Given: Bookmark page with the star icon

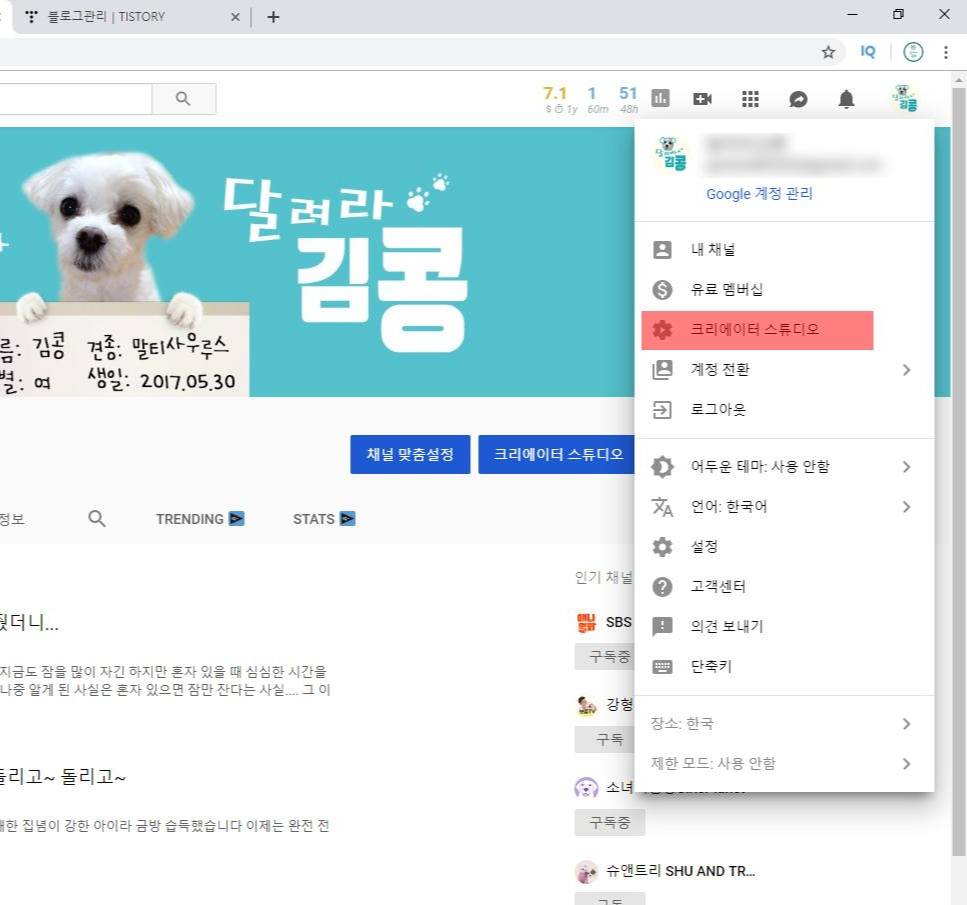Looking at the screenshot, I should tap(828, 52).
